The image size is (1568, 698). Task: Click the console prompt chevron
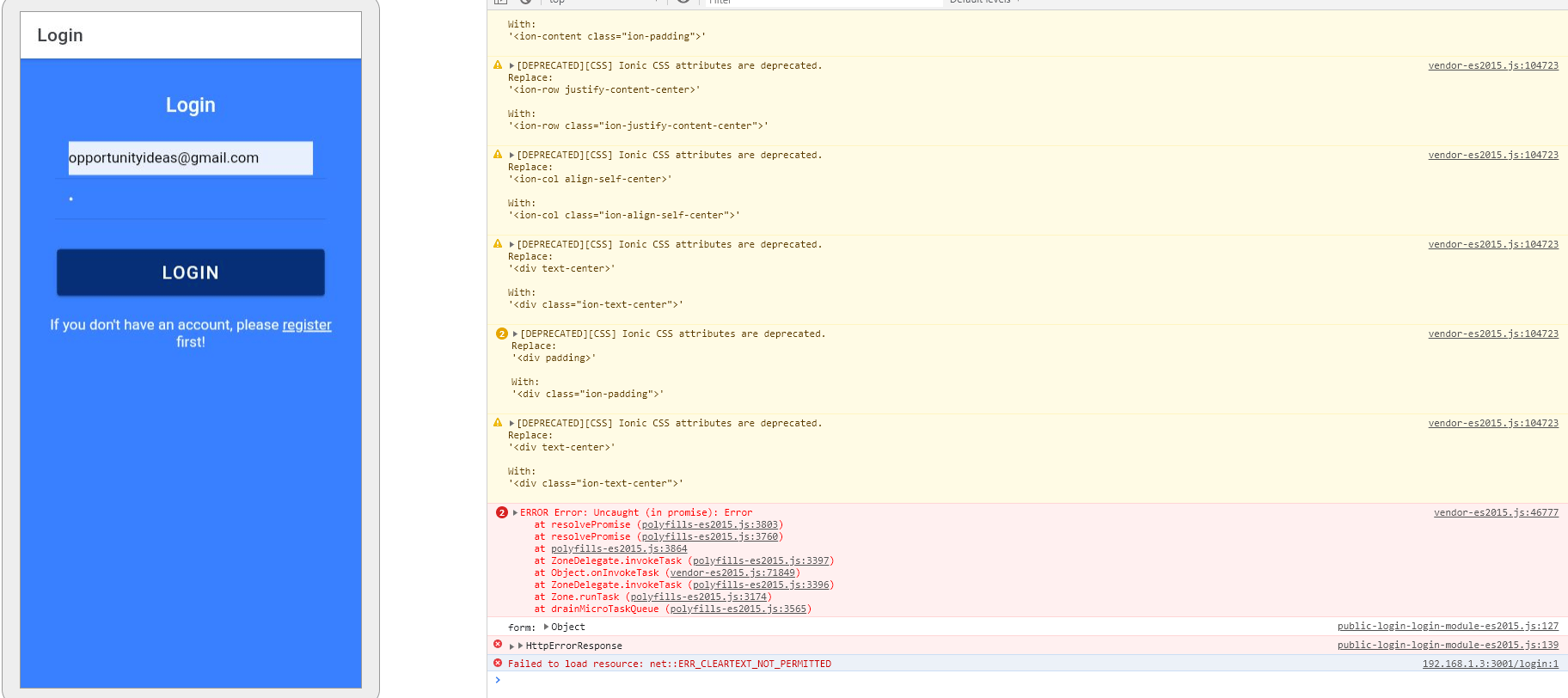498,680
